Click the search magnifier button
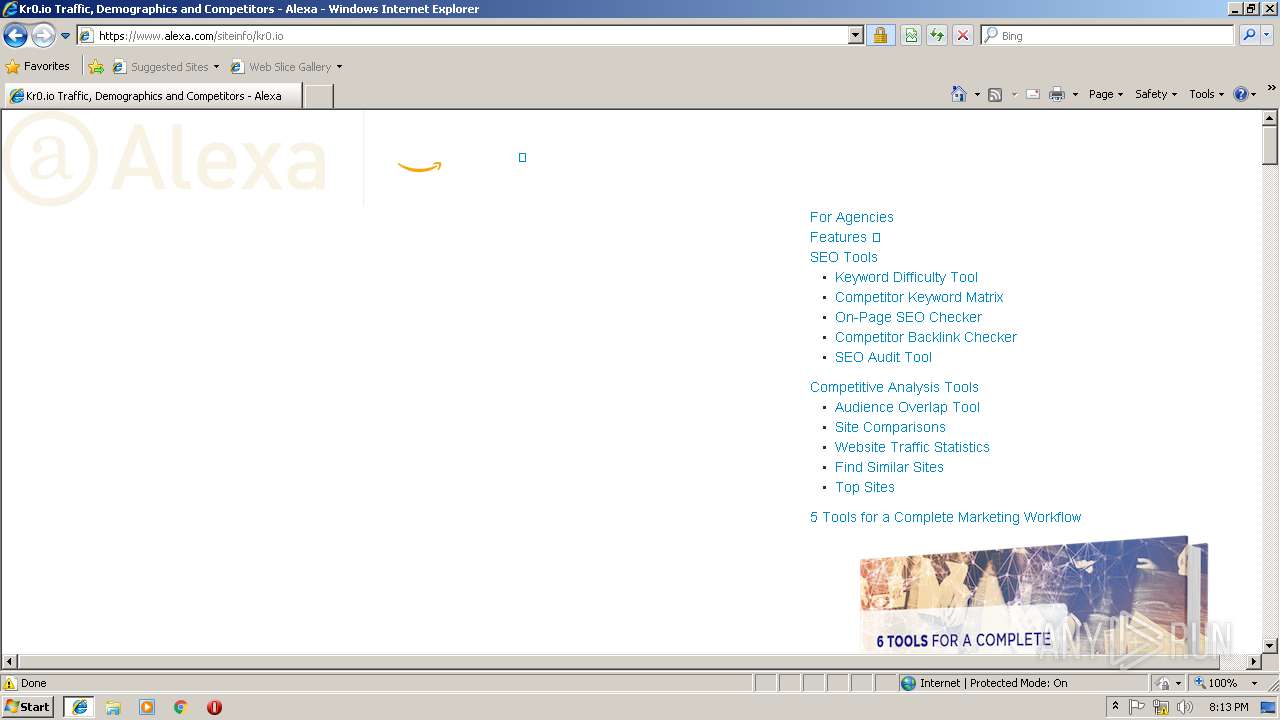 point(1249,36)
